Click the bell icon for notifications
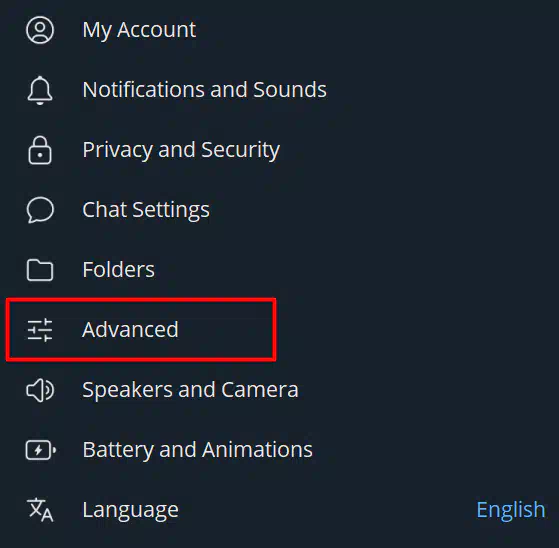 40,90
